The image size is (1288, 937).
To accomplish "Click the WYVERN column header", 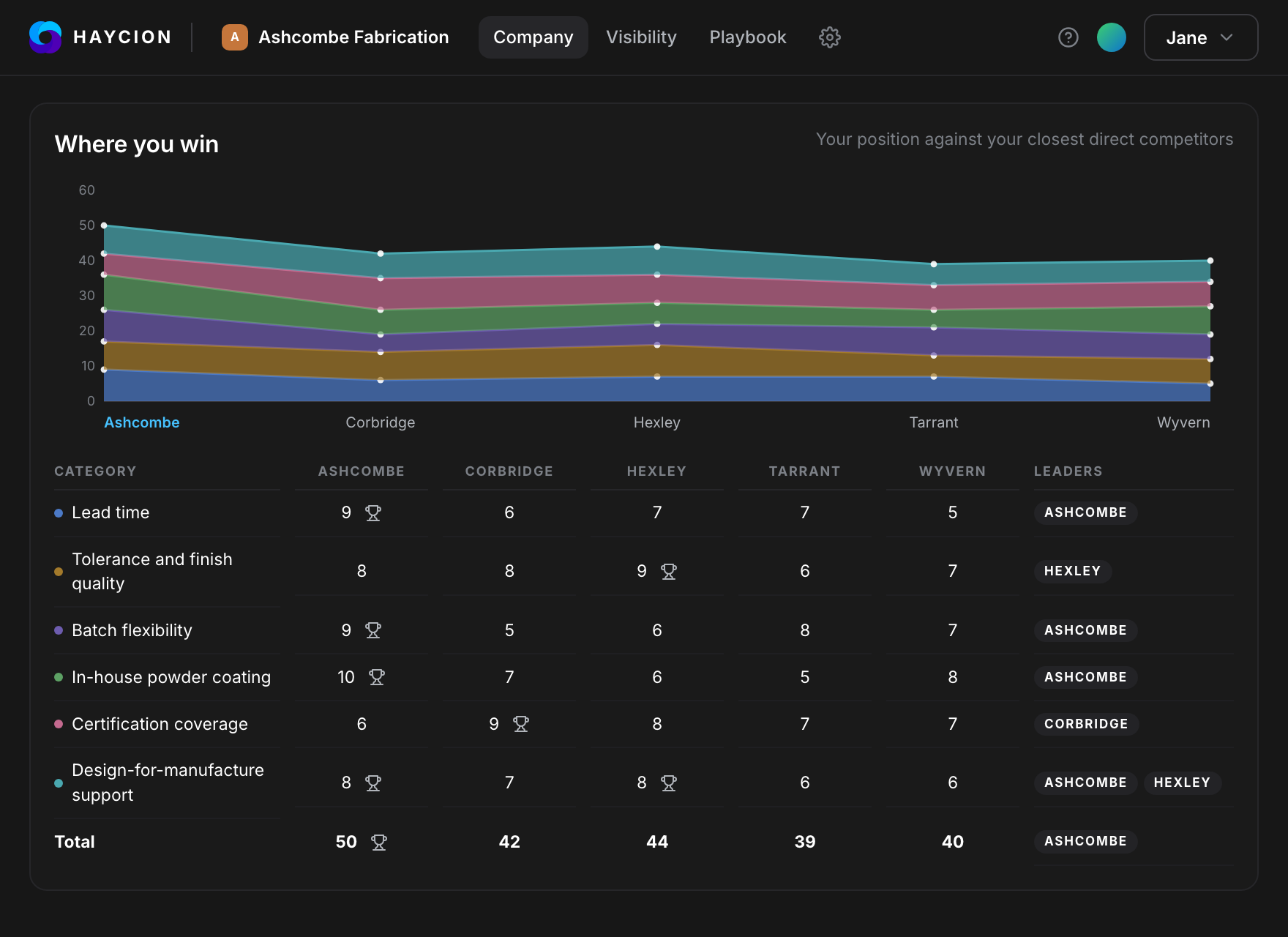I will pos(952,471).
